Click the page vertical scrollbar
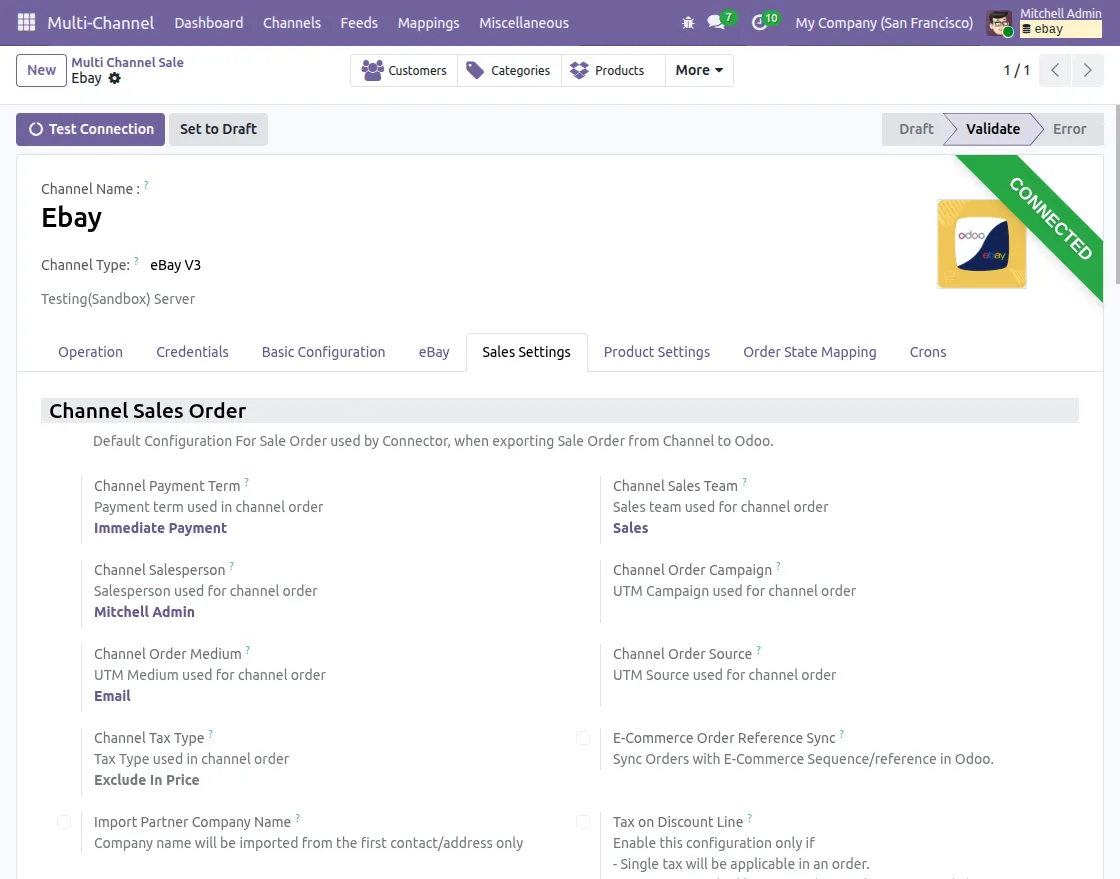1120x879 pixels. tap(1116, 196)
